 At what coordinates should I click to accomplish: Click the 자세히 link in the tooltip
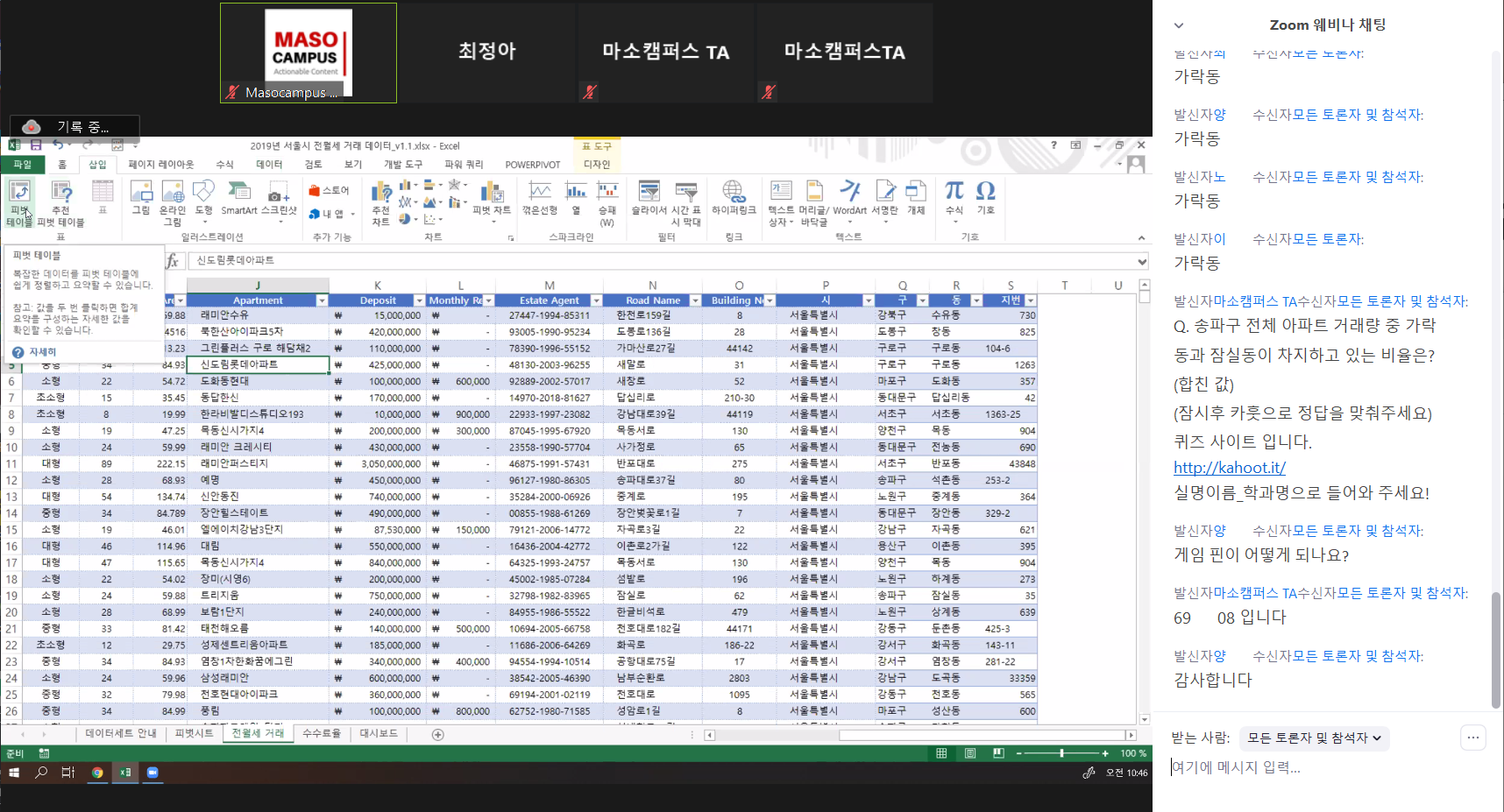click(x=42, y=352)
